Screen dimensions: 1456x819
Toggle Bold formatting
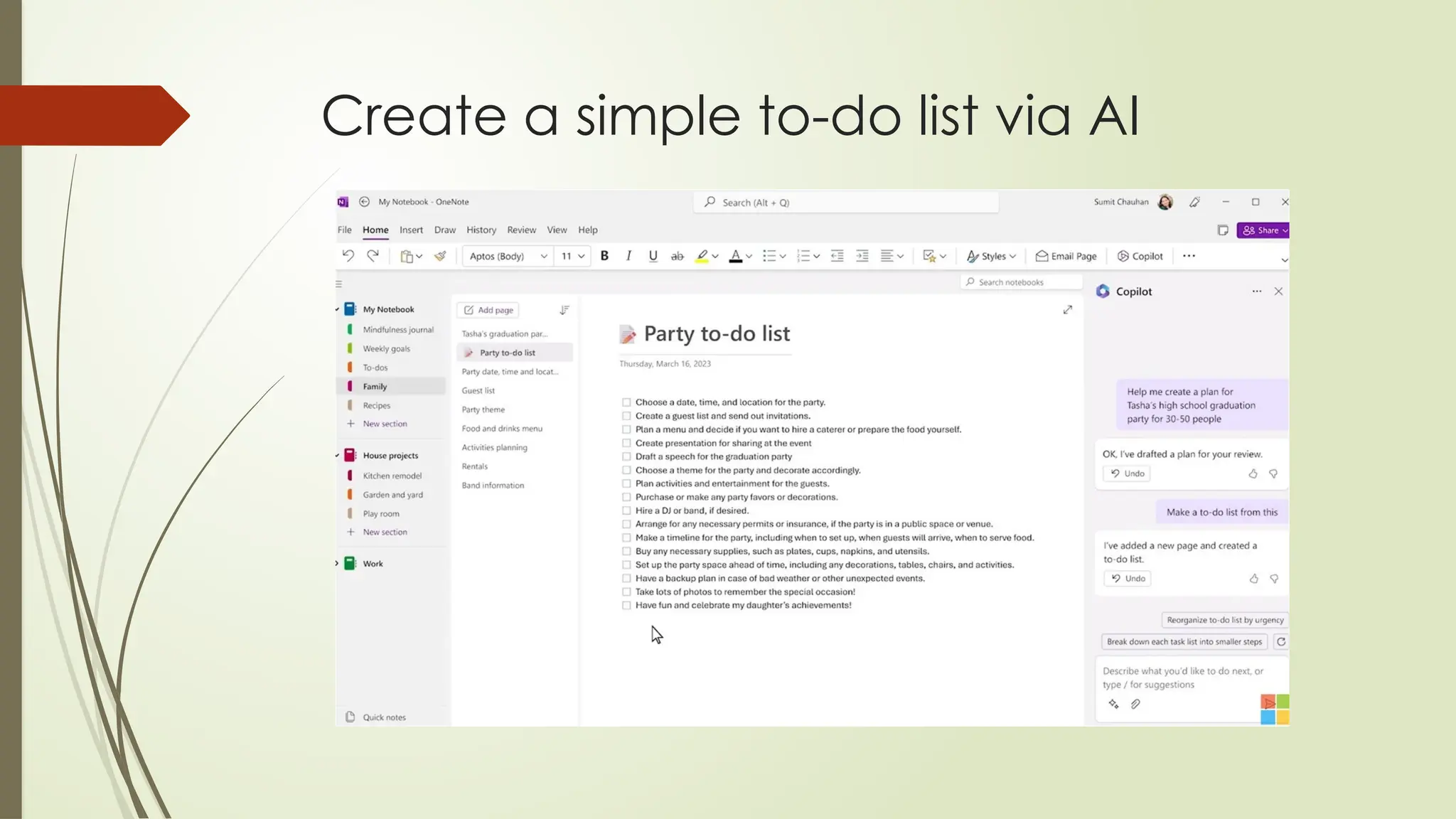[x=604, y=256]
